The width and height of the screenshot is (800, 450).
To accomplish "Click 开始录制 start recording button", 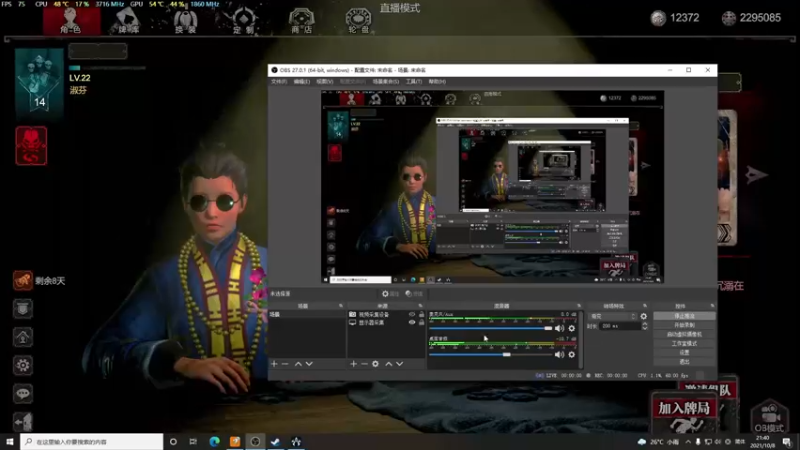I will click(684, 325).
